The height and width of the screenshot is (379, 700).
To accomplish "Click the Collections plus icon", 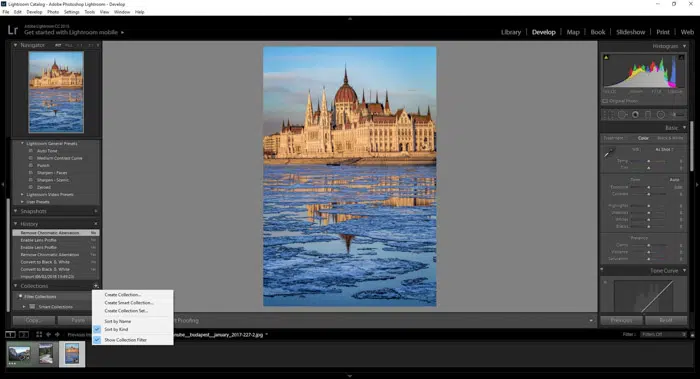I will (x=96, y=286).
